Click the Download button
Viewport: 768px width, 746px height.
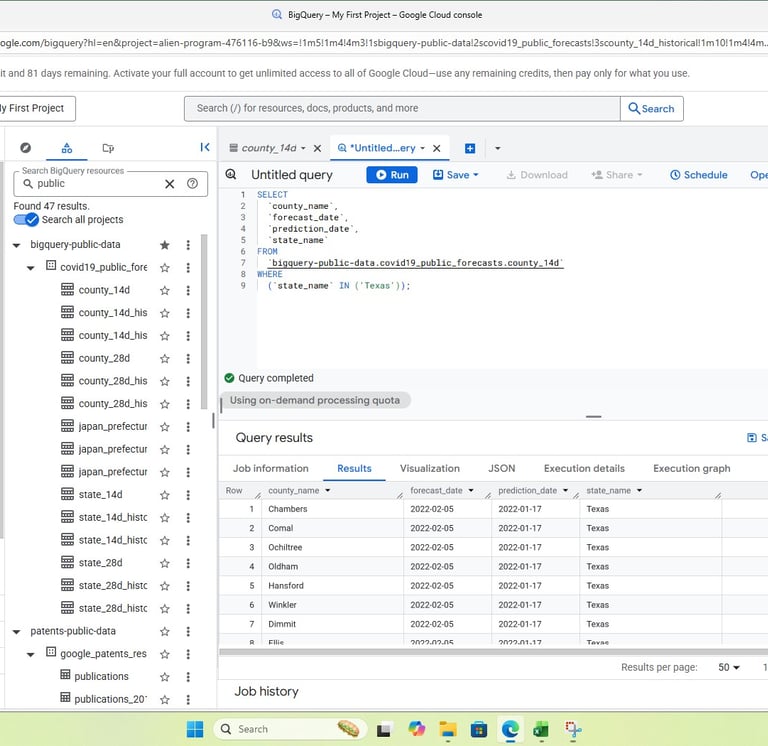(x=537, y=175)
